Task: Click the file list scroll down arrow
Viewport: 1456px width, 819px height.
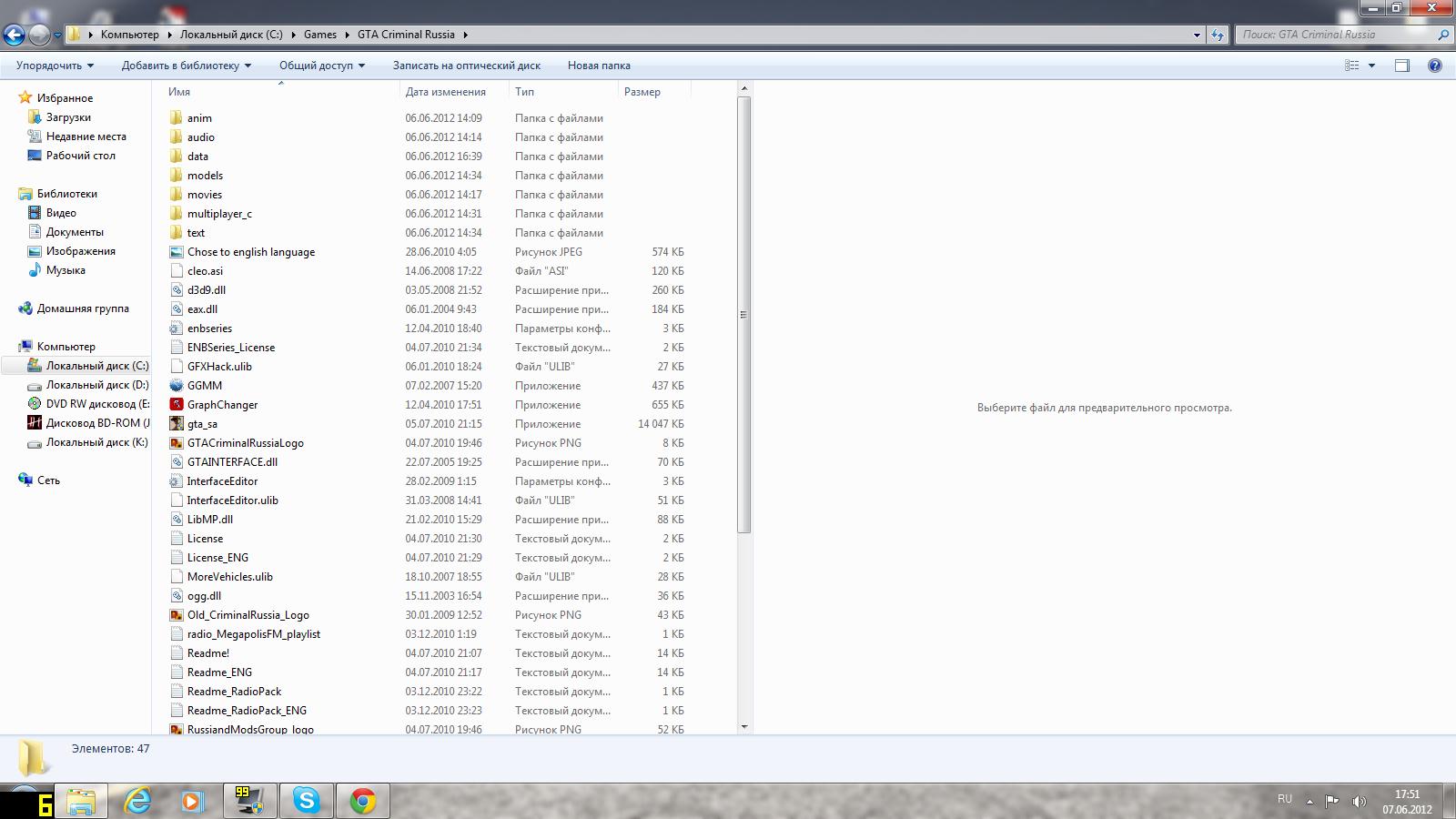Action: [743, 726]
